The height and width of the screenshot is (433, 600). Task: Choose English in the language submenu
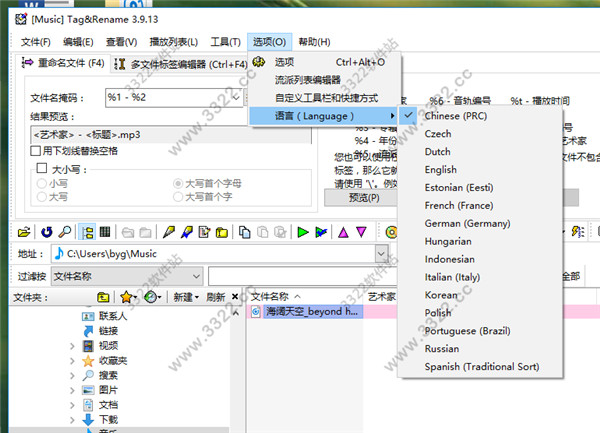click(x=480, y=169)
